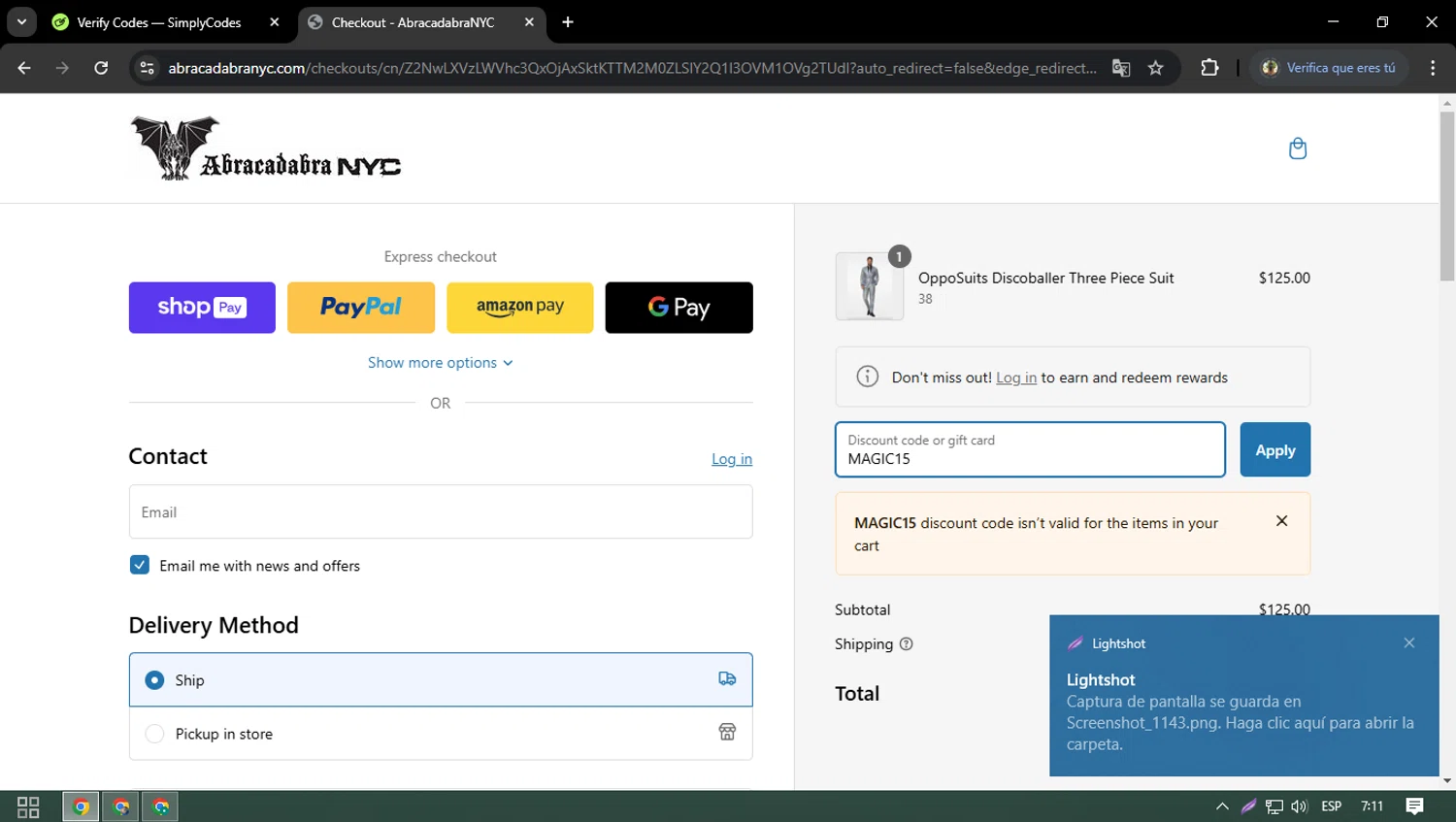Open Windows notification center icon
Screen dimensions: 1456x822
coord(1414,806)
